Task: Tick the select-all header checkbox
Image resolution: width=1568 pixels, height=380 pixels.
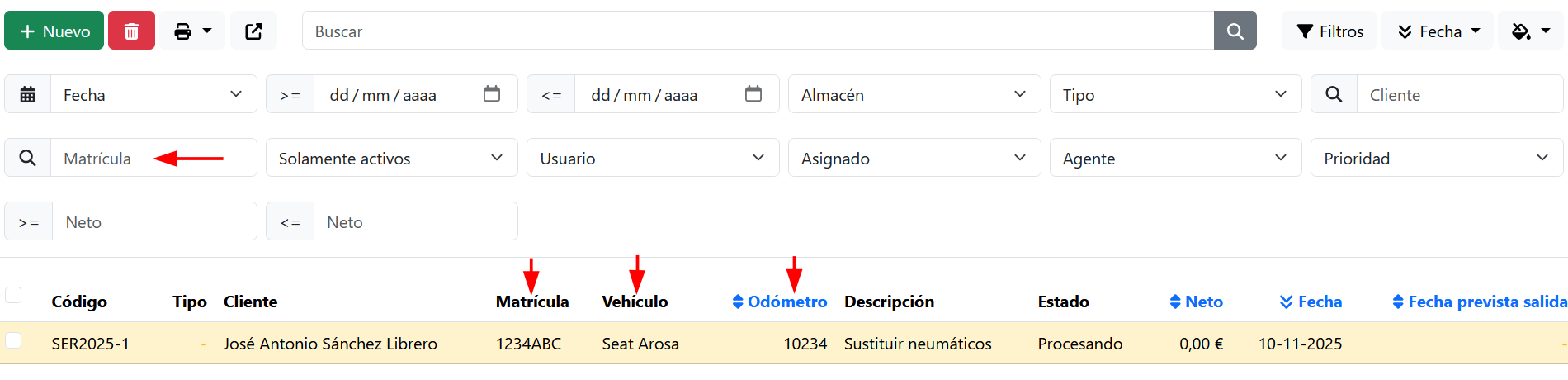Action: 13,295
